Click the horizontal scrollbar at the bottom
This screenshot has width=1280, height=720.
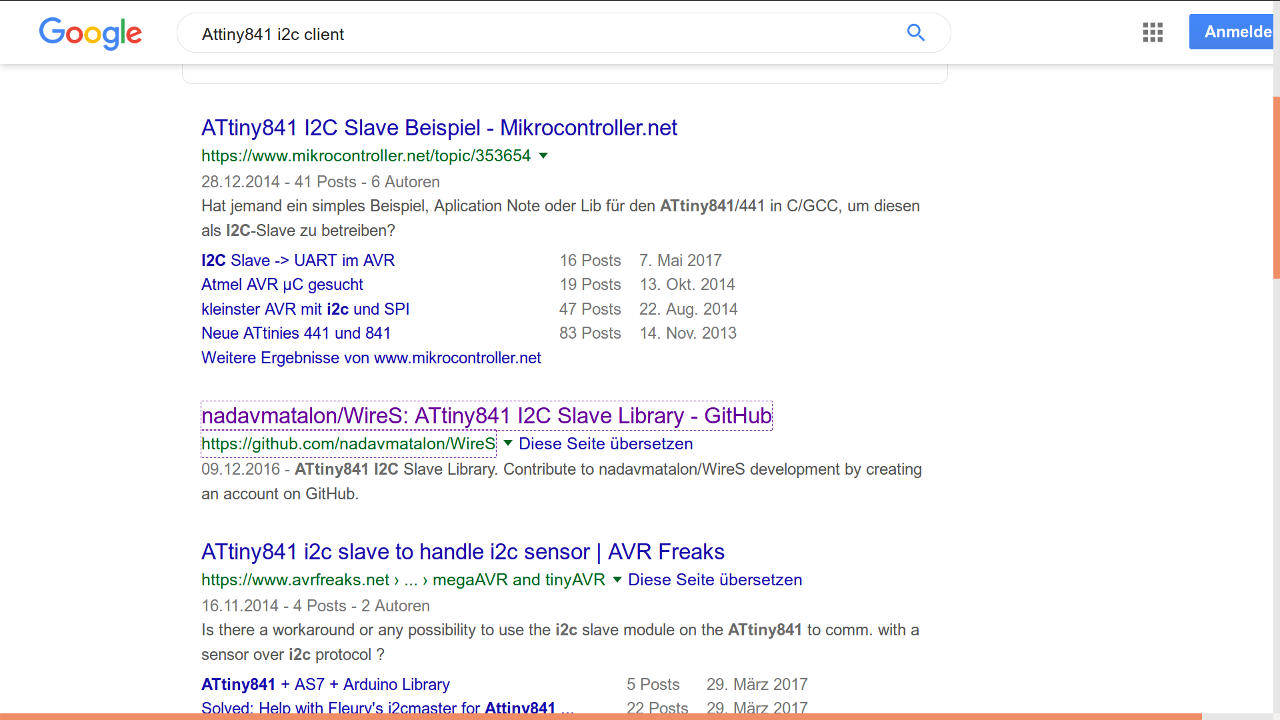click(x=600, y=716)
